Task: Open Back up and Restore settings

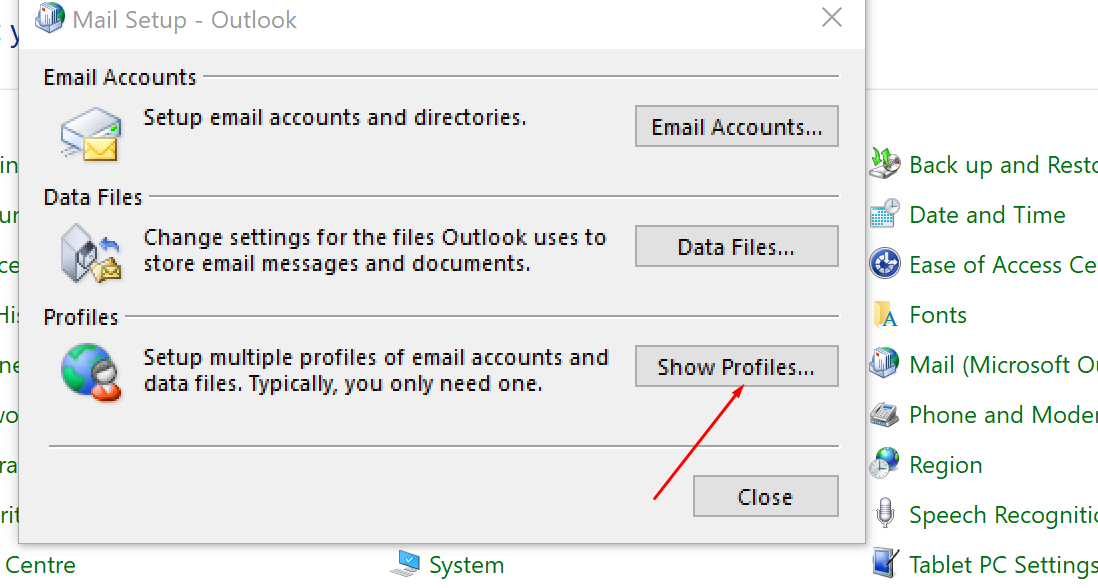Action: pos(884,164)
